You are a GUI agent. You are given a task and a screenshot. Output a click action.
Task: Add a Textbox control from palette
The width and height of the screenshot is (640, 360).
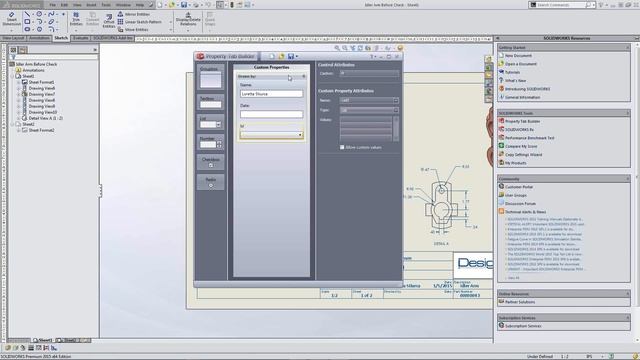tap(211, 102)
